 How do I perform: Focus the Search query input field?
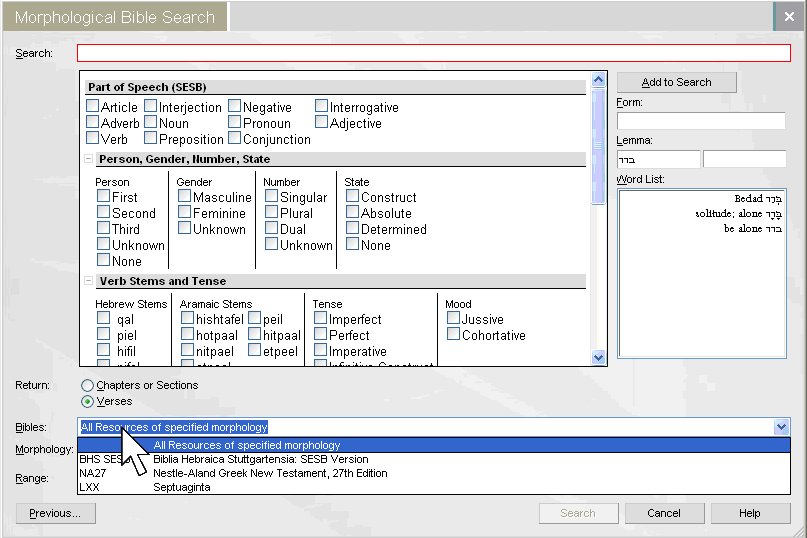pyautogui.click(x=434, y=53)
